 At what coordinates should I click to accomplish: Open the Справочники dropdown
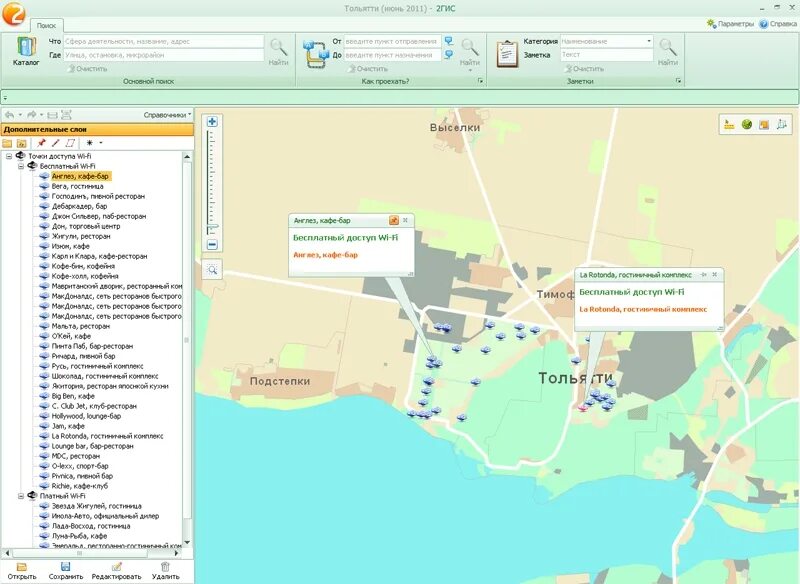coord(167,115)
